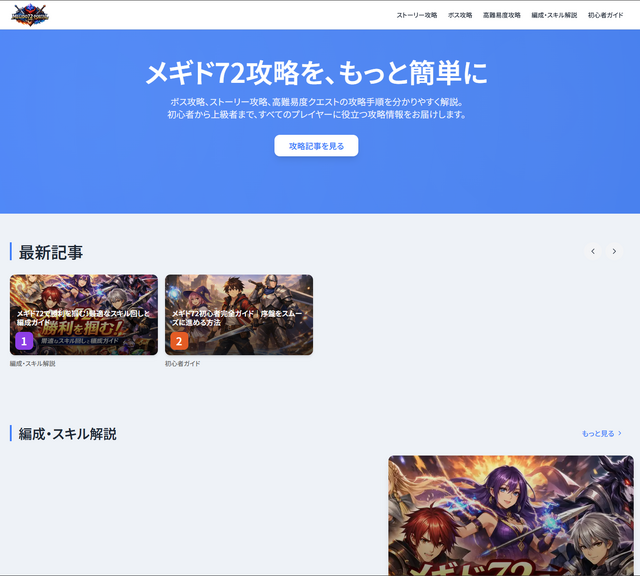Image resolution: width=640 pixels, height=576 pixels.
Task: Click the purple number 1 rank badge
Action: tap(24, 341)
